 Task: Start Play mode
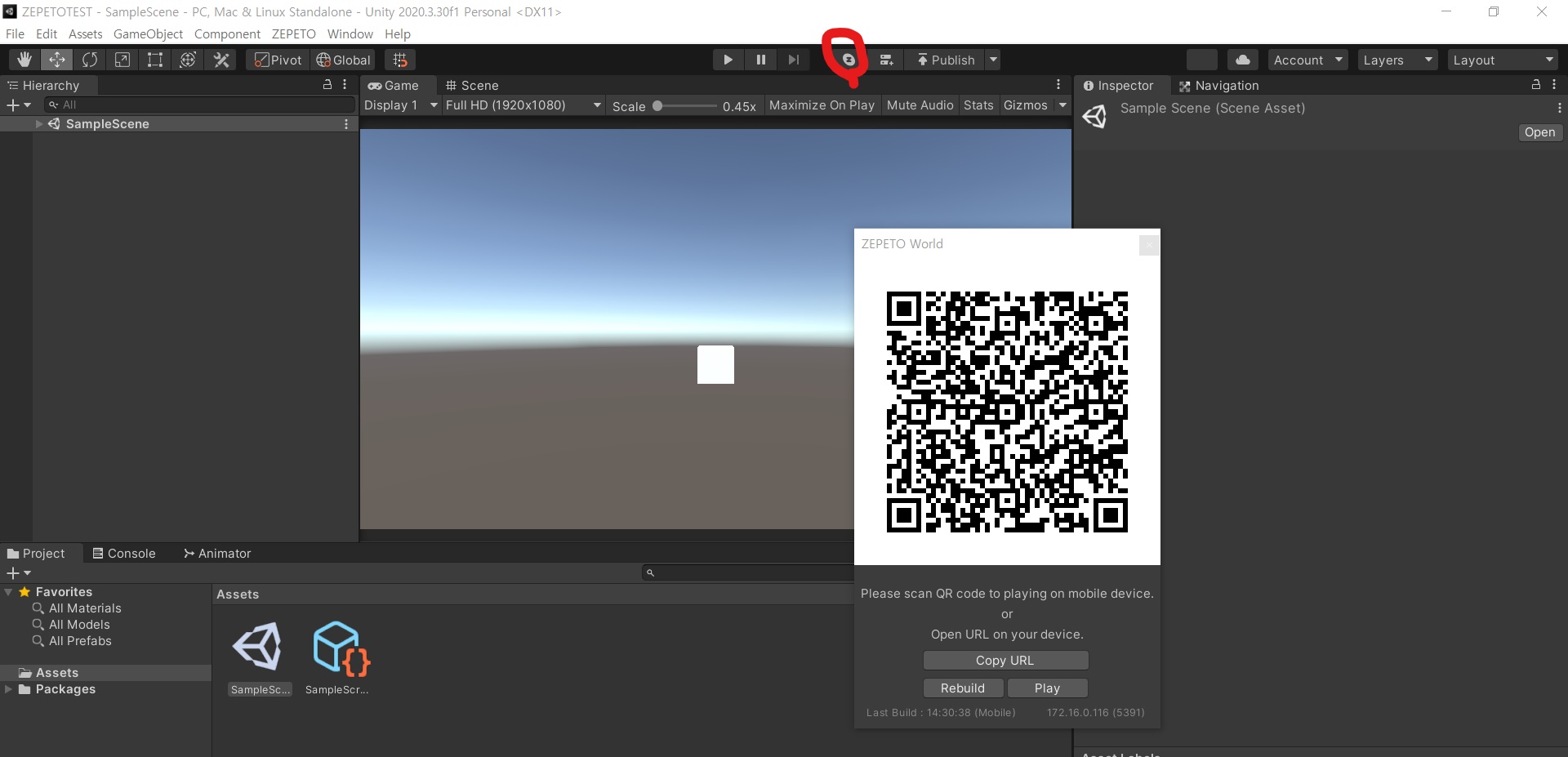pos(728,60)
